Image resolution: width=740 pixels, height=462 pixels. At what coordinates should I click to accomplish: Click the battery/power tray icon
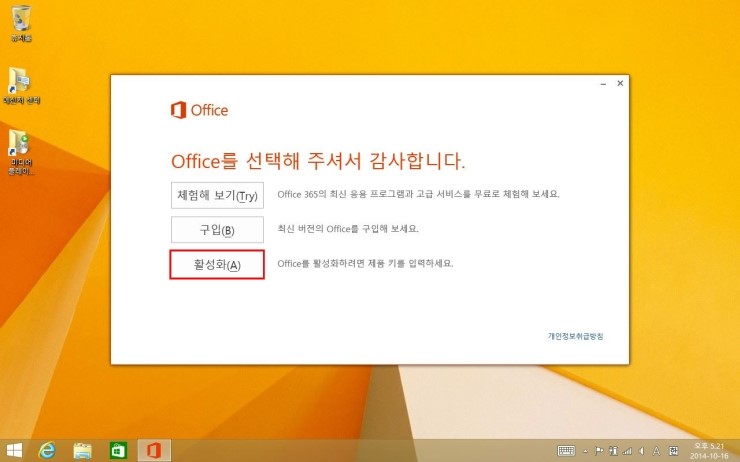pyautogui.click(x=613, y=451)
